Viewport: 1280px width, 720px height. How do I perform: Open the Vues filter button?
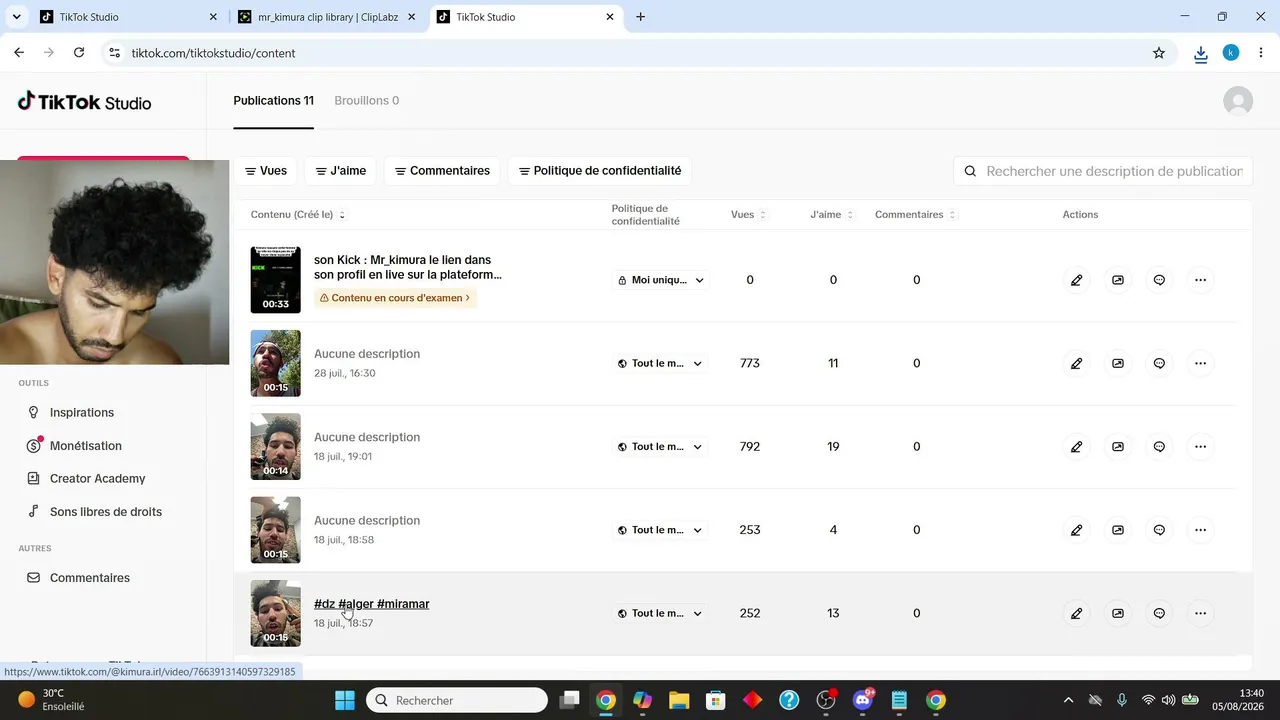[x=265, y=171]
